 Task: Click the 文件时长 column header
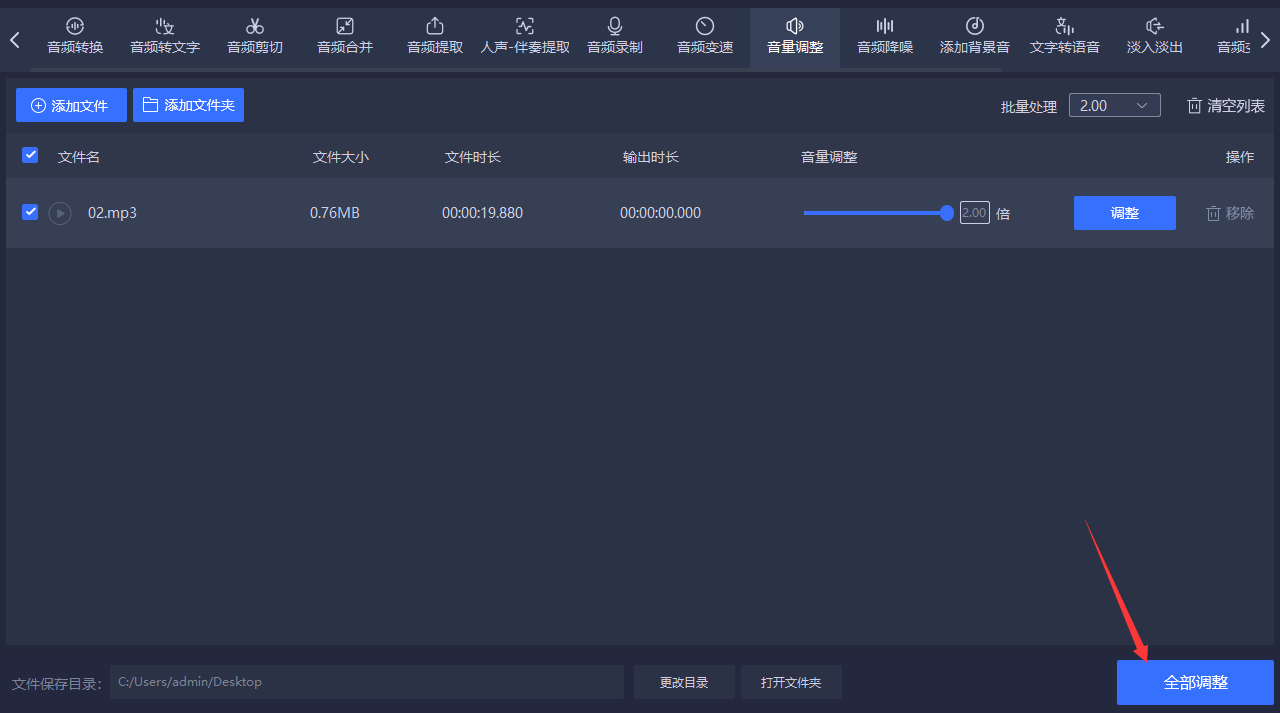[473, 157]
